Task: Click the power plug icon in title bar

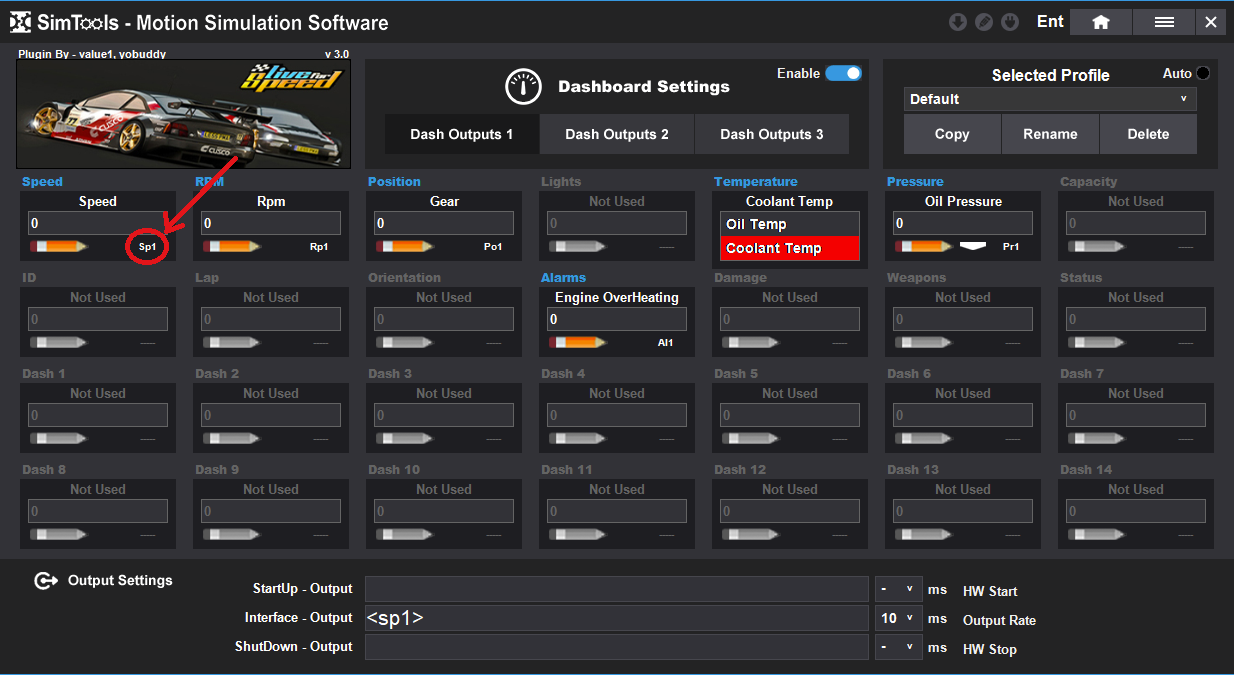Action: pos(1010,22)
